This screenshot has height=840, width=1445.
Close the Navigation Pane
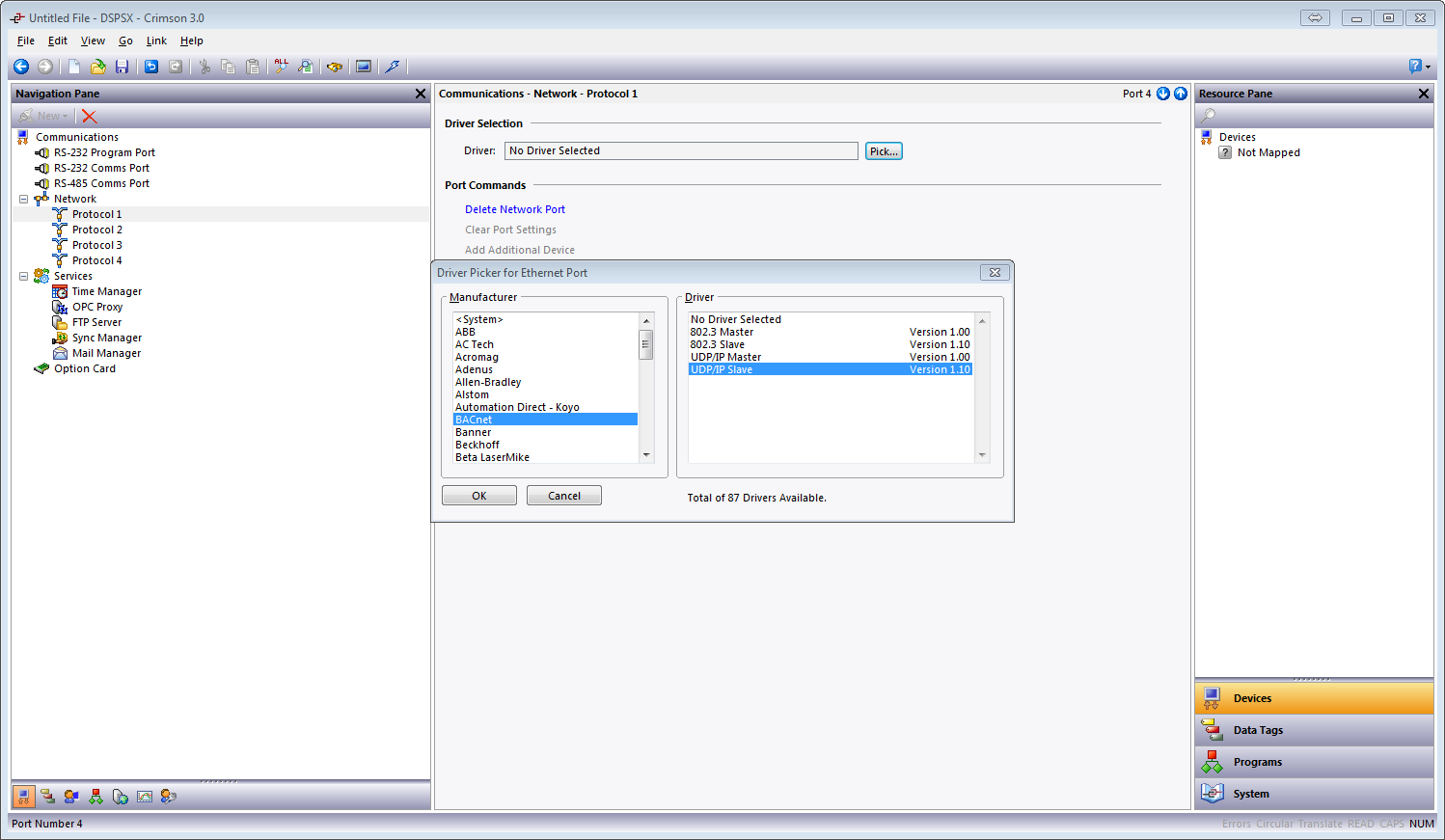click(x=421, y=94)
